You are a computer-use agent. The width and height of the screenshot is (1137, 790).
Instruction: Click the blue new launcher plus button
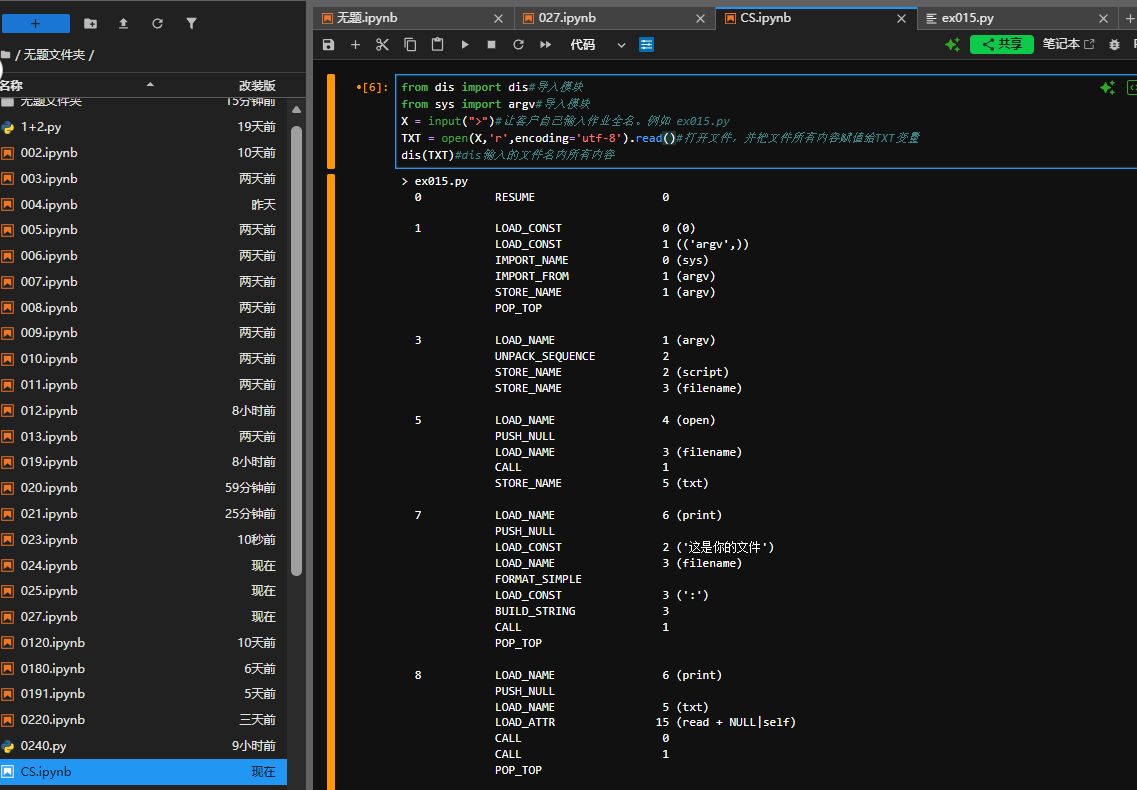point(35,23)
